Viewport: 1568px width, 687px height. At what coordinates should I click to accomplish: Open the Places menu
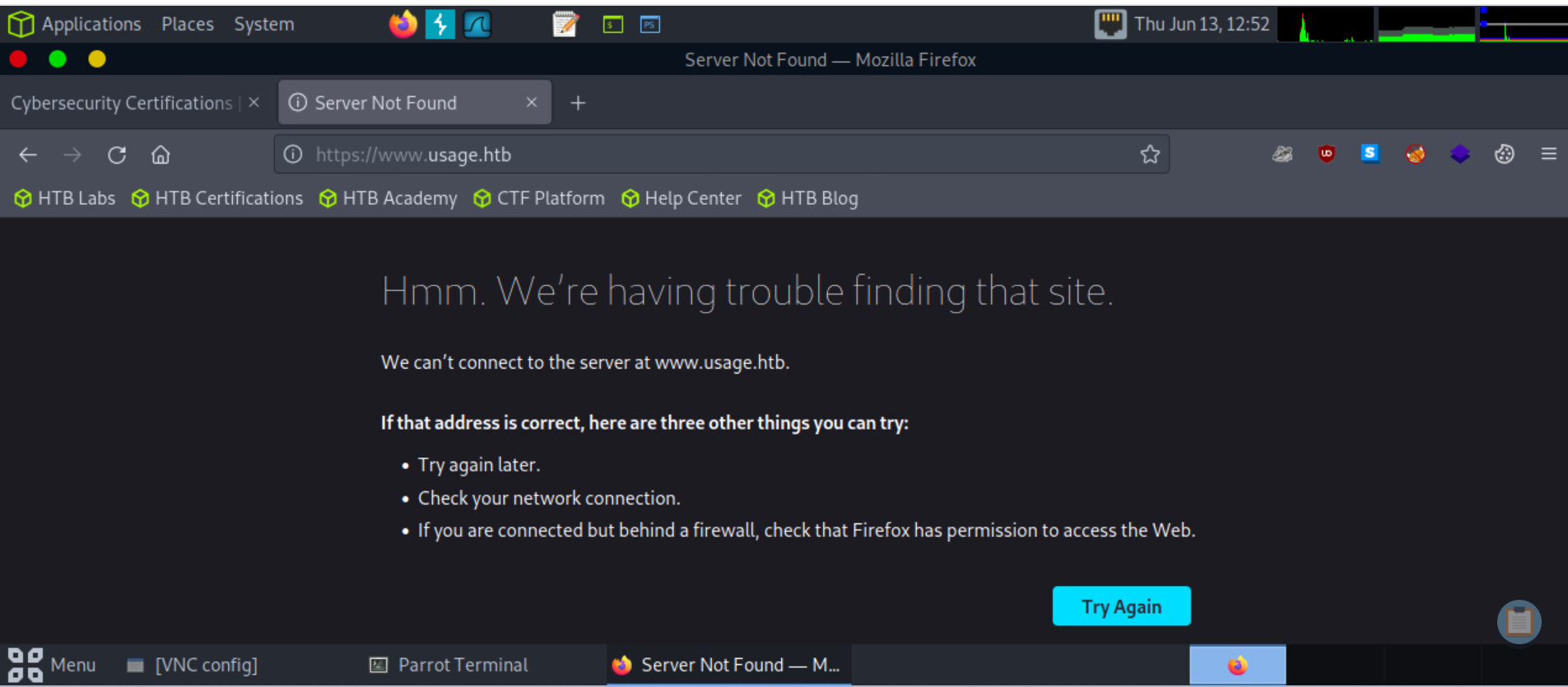click(187, 25)
